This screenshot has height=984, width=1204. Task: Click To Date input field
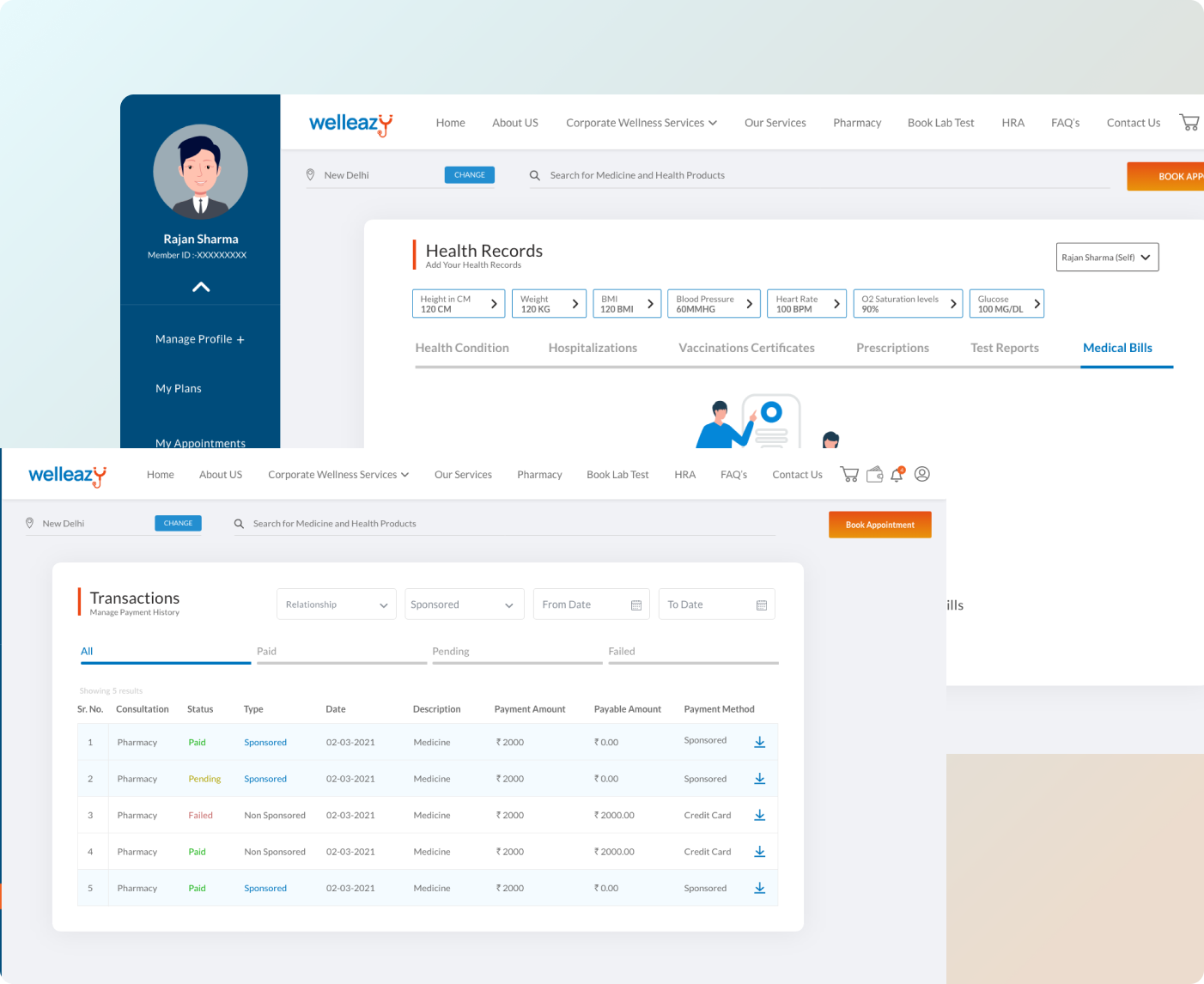[x=717, y=604]
